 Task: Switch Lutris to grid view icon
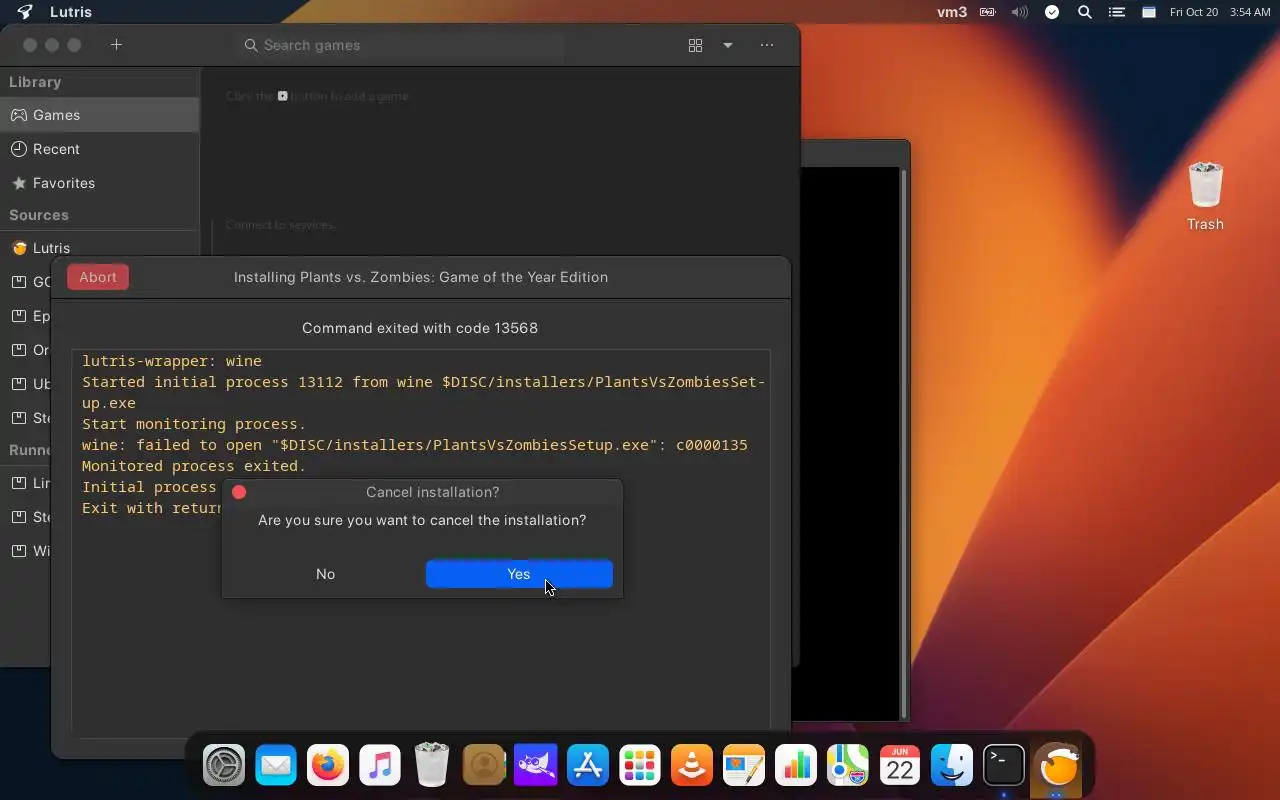pyautogui.click(x=695, y=45)
